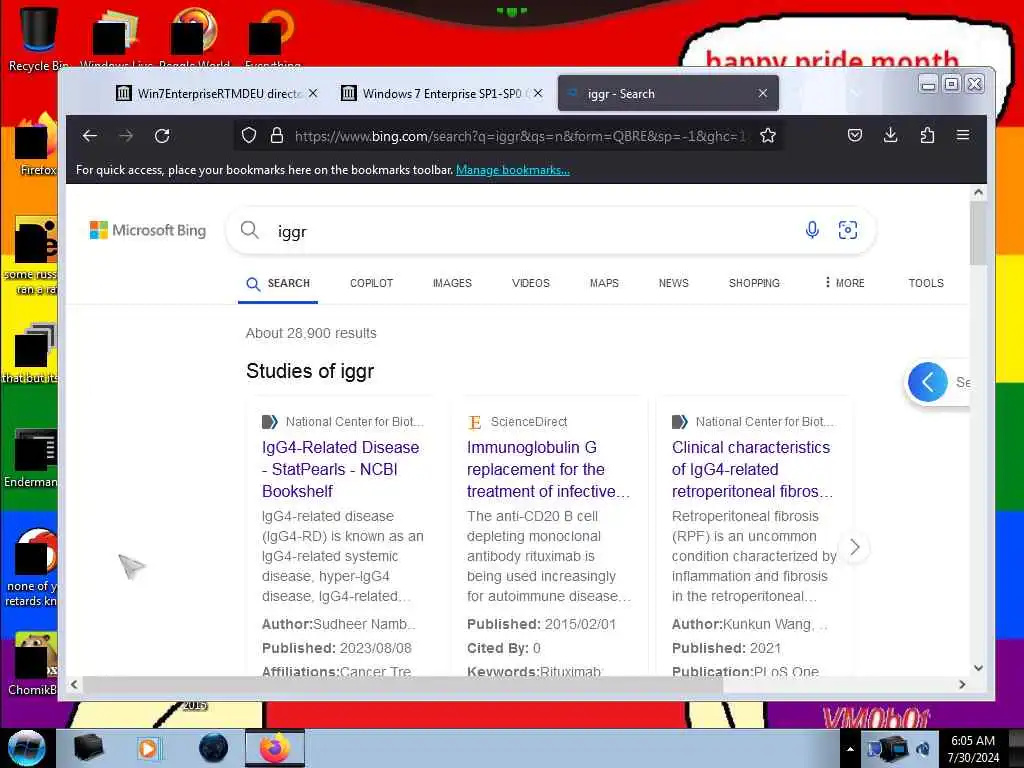Select the Firefox desktop shortcut

(38, 145)
